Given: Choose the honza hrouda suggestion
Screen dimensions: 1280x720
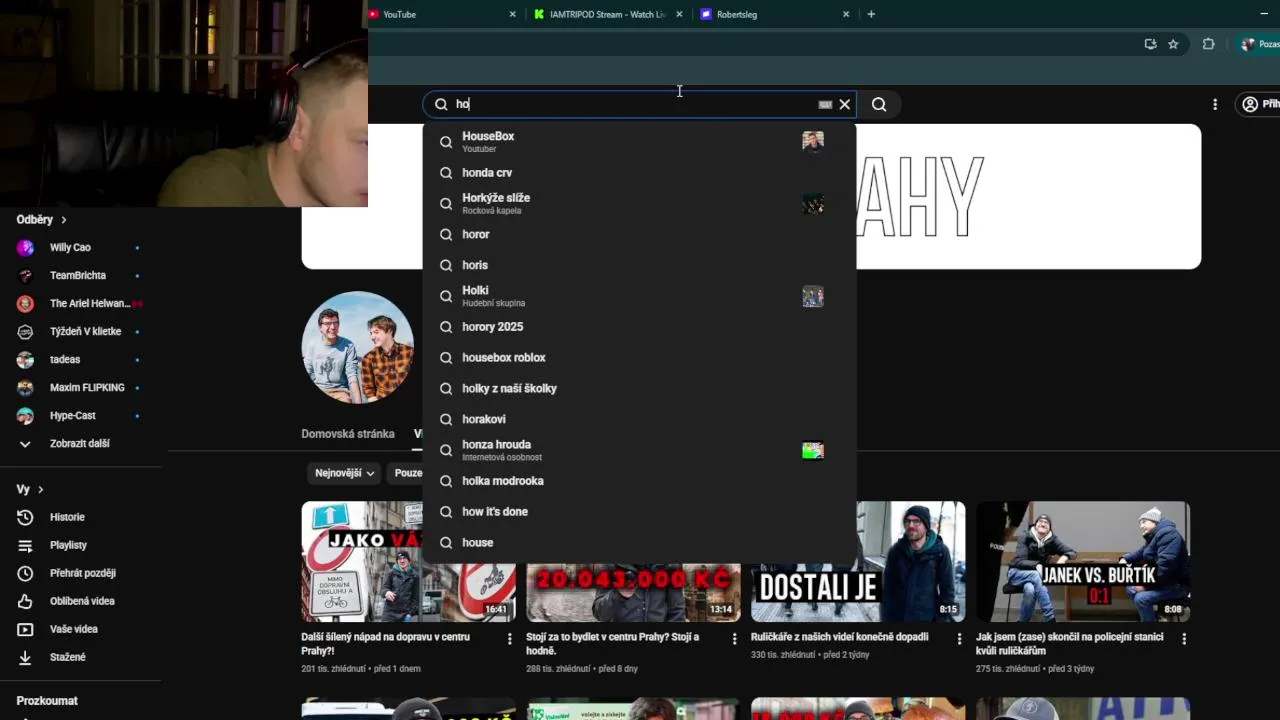Looking at the screenshot, I should click(639, 450).
